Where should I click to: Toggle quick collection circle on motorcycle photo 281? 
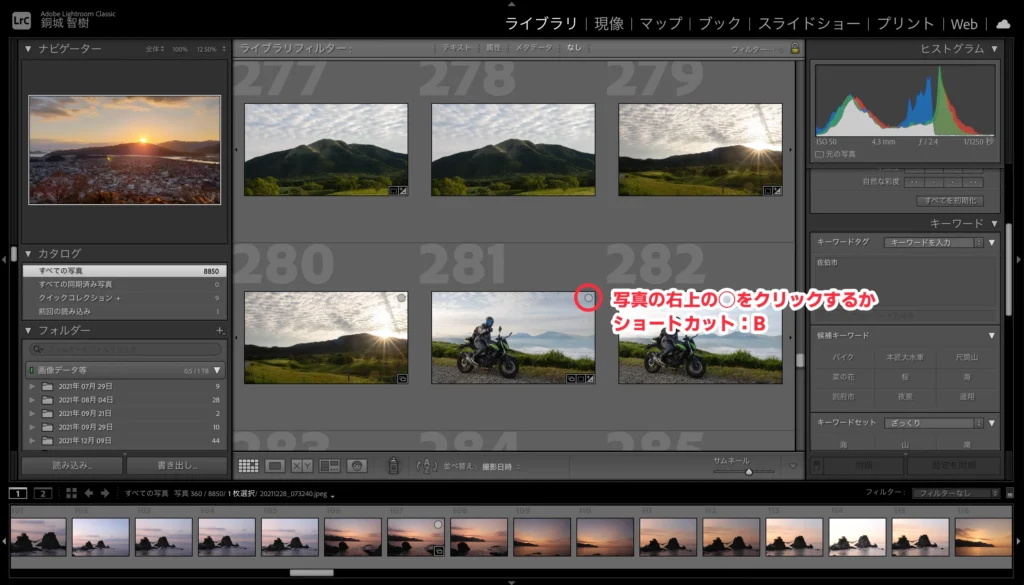point(588,298)
